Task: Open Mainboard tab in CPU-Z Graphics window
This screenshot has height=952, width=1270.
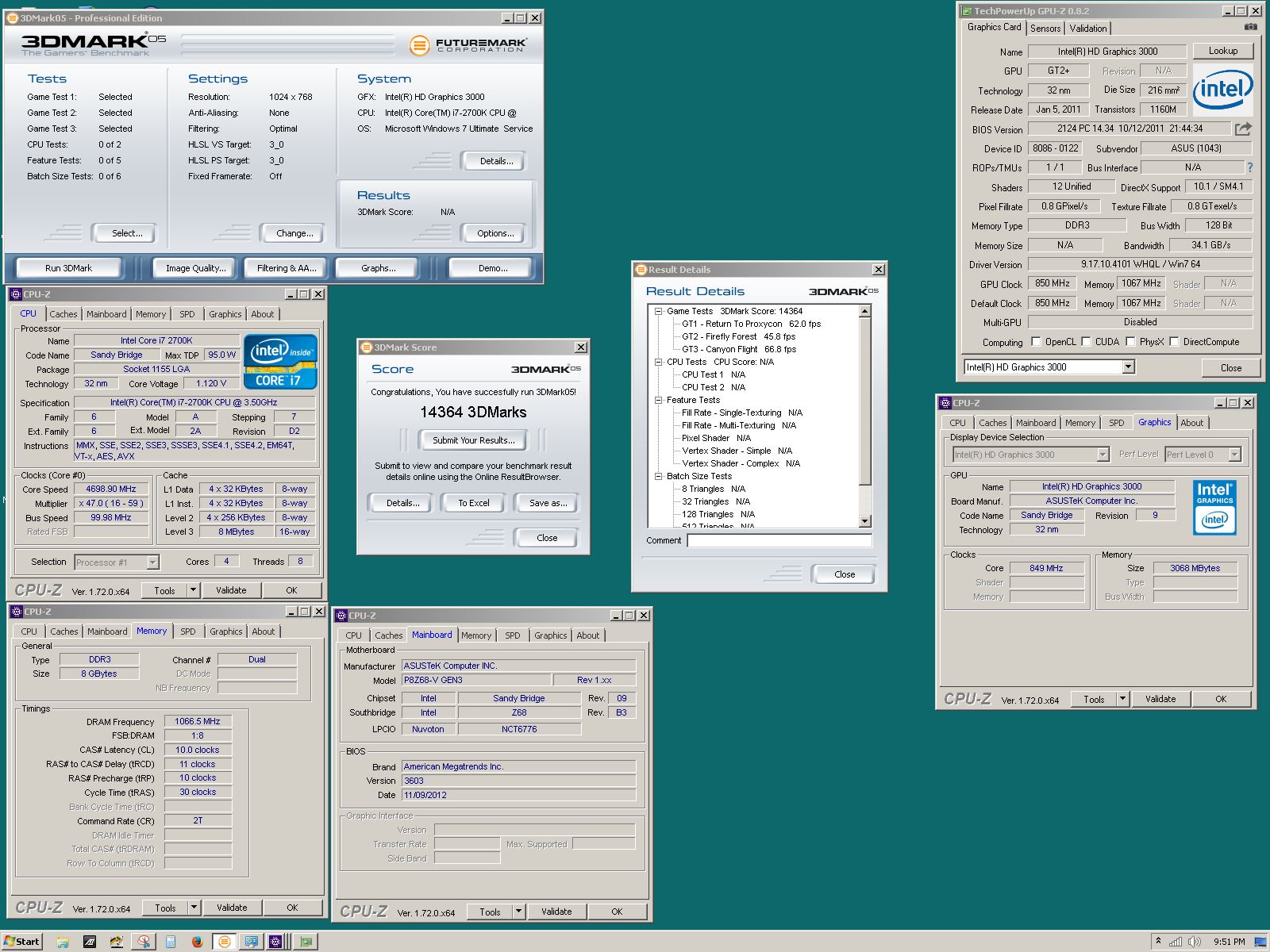Action: click(x=1036, y=423)
